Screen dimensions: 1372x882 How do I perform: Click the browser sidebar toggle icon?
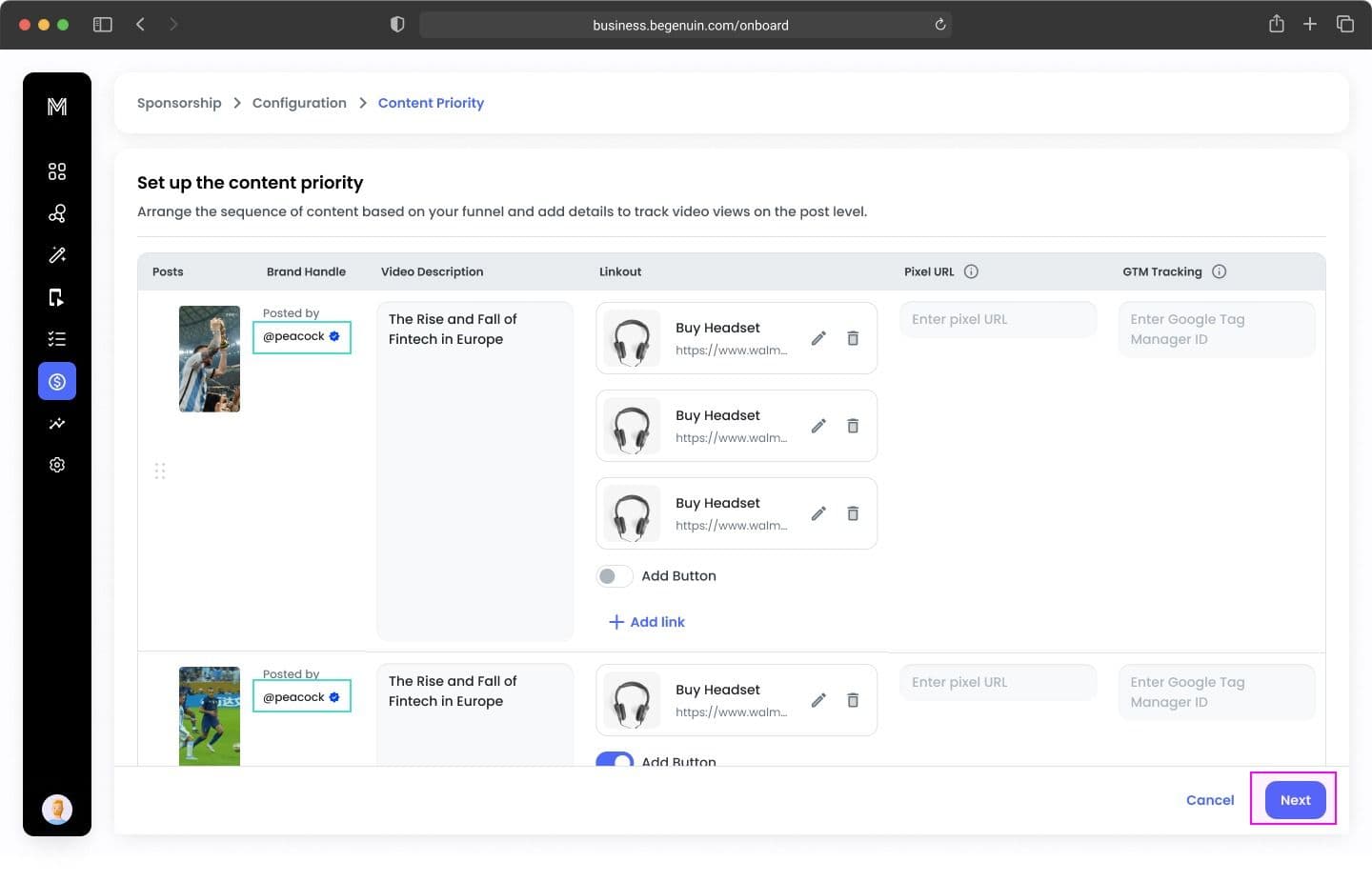(103, 25)
